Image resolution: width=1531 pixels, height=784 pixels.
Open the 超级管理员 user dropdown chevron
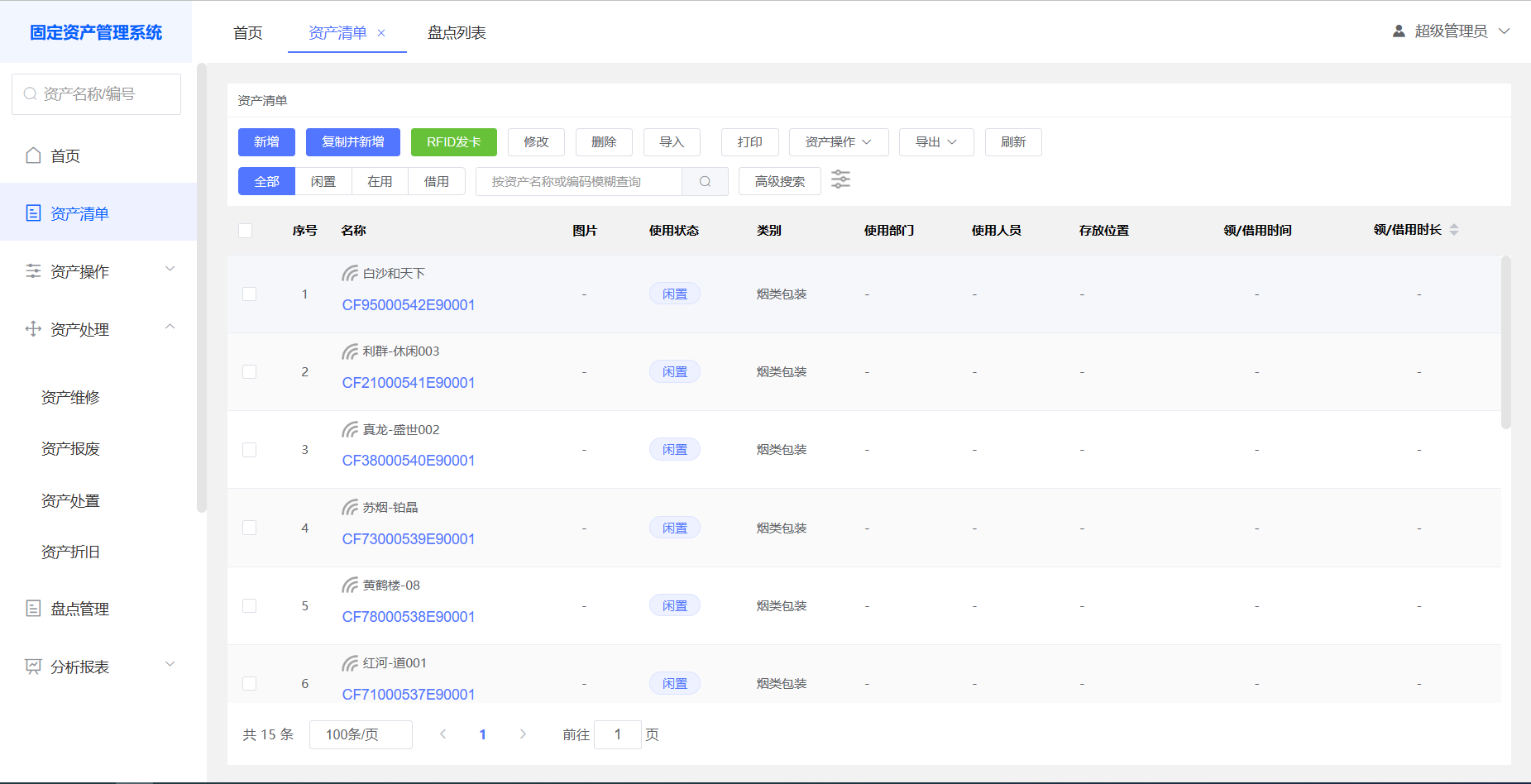click(1505, 31)
